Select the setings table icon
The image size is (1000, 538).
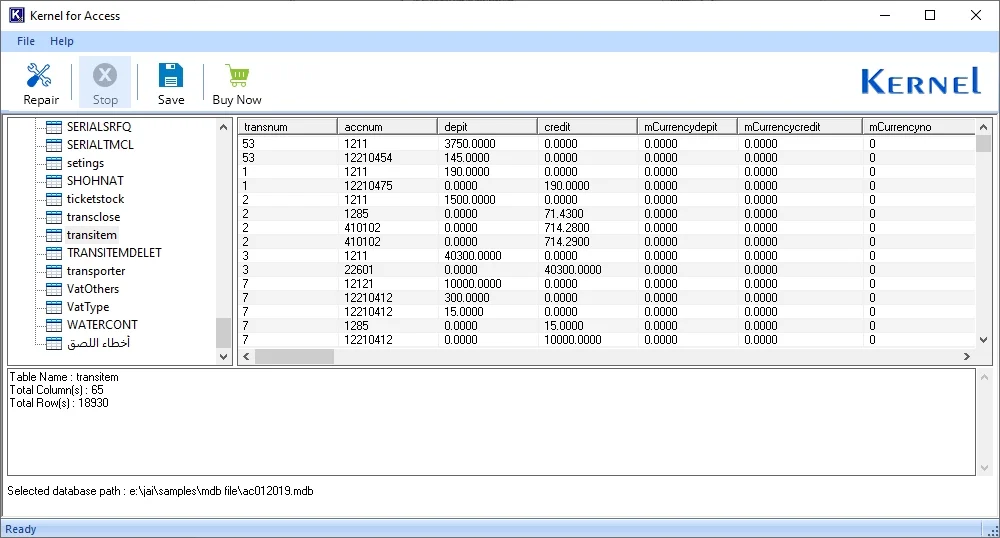[x=54, y=163]
